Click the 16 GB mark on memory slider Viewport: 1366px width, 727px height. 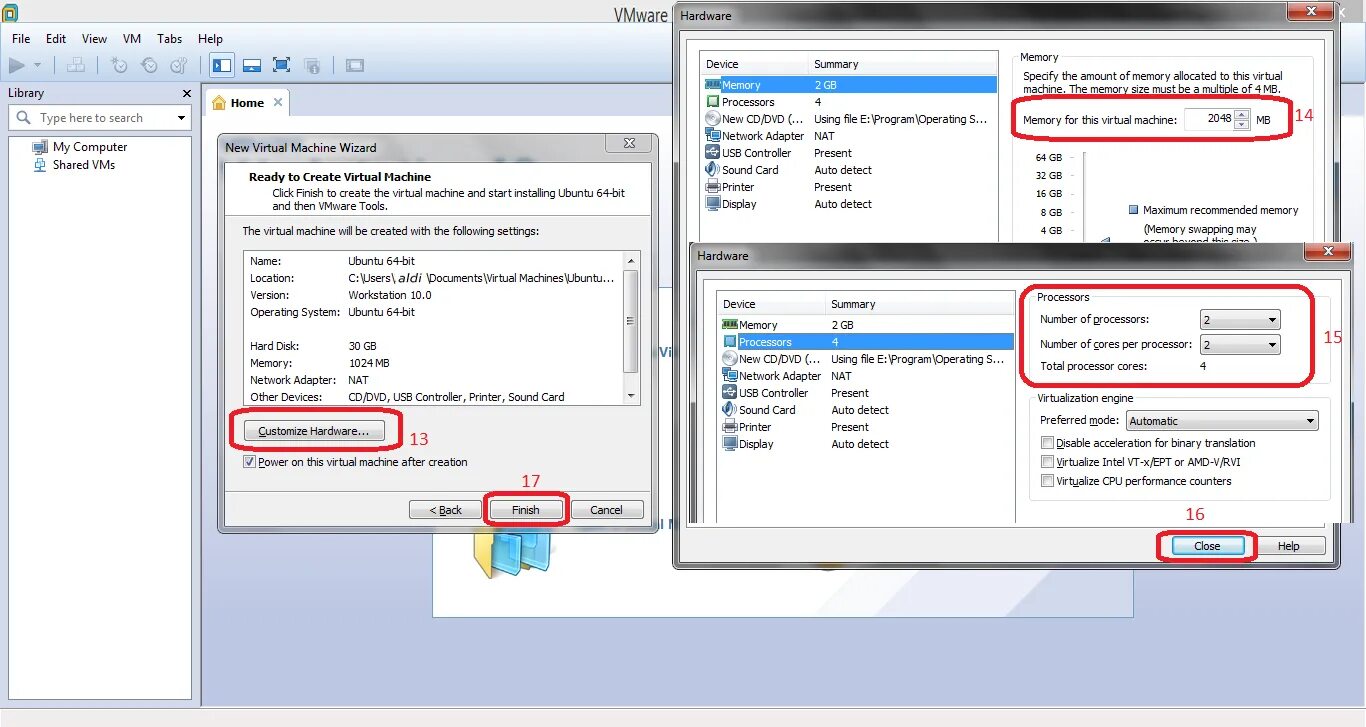coord(1049,194)
